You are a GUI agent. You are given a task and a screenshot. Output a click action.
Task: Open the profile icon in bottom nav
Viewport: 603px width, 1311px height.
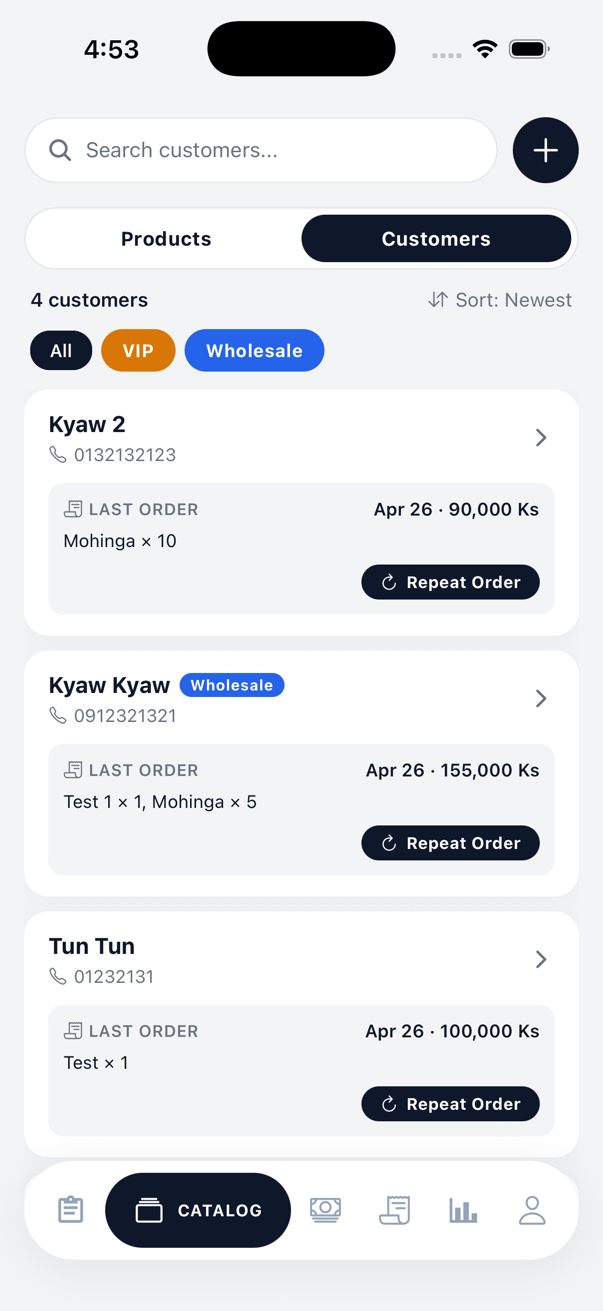532,1209
